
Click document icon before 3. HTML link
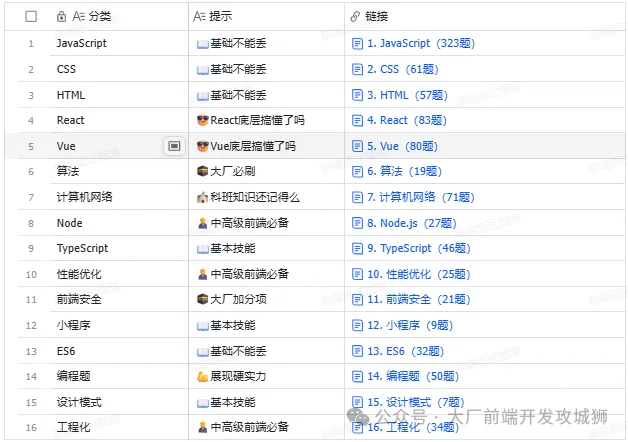click(x=357, y=95)
